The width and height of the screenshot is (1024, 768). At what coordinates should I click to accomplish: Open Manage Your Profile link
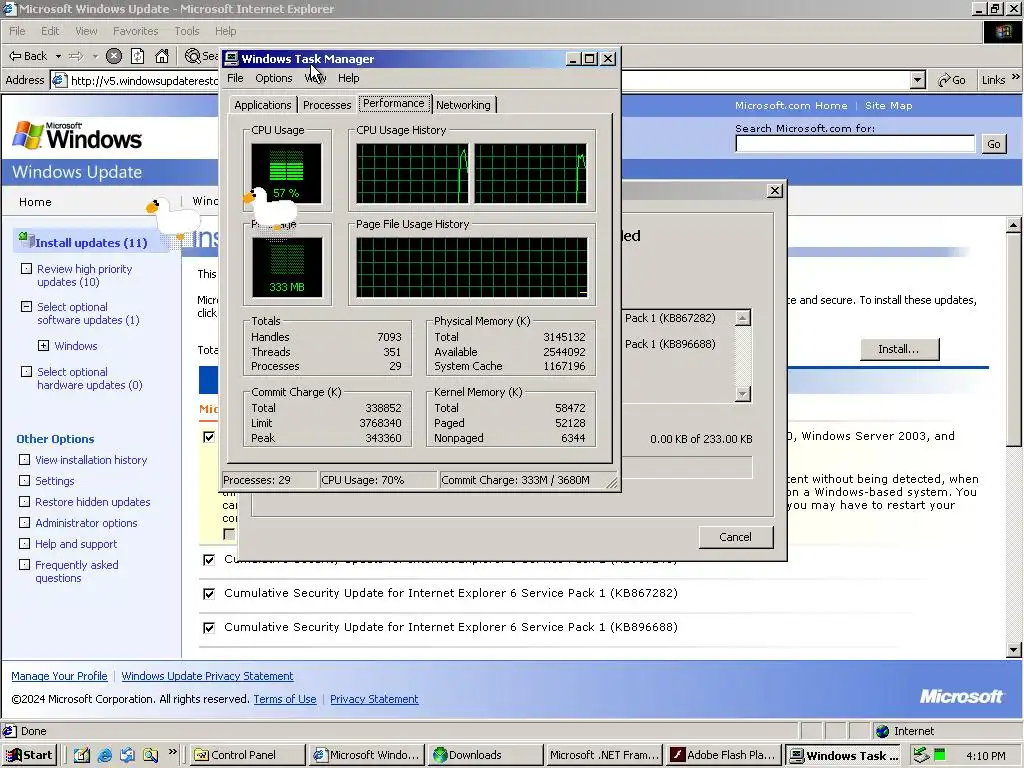click(59, 677)
